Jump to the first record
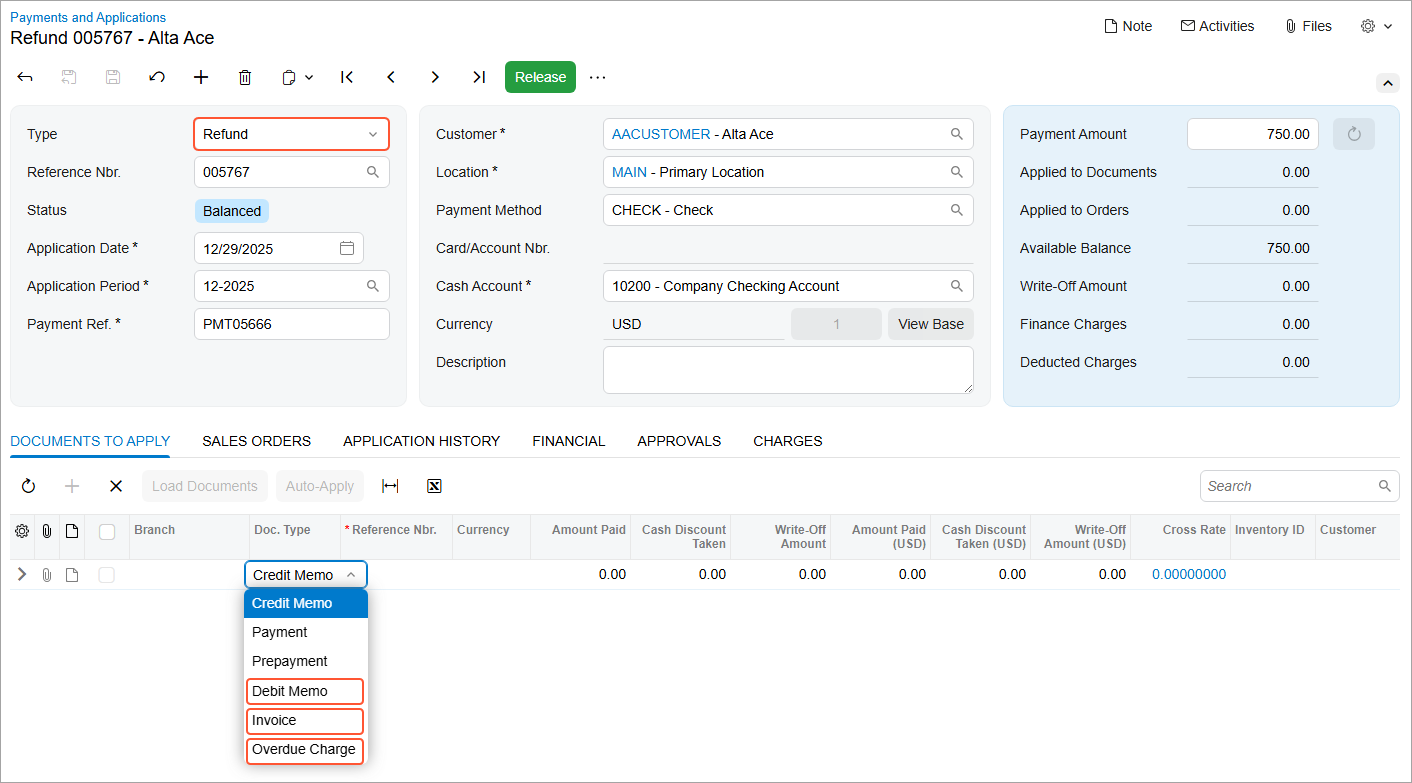Image resolution: width=1412 pixels, height=783 pixels. coord(347,77)
